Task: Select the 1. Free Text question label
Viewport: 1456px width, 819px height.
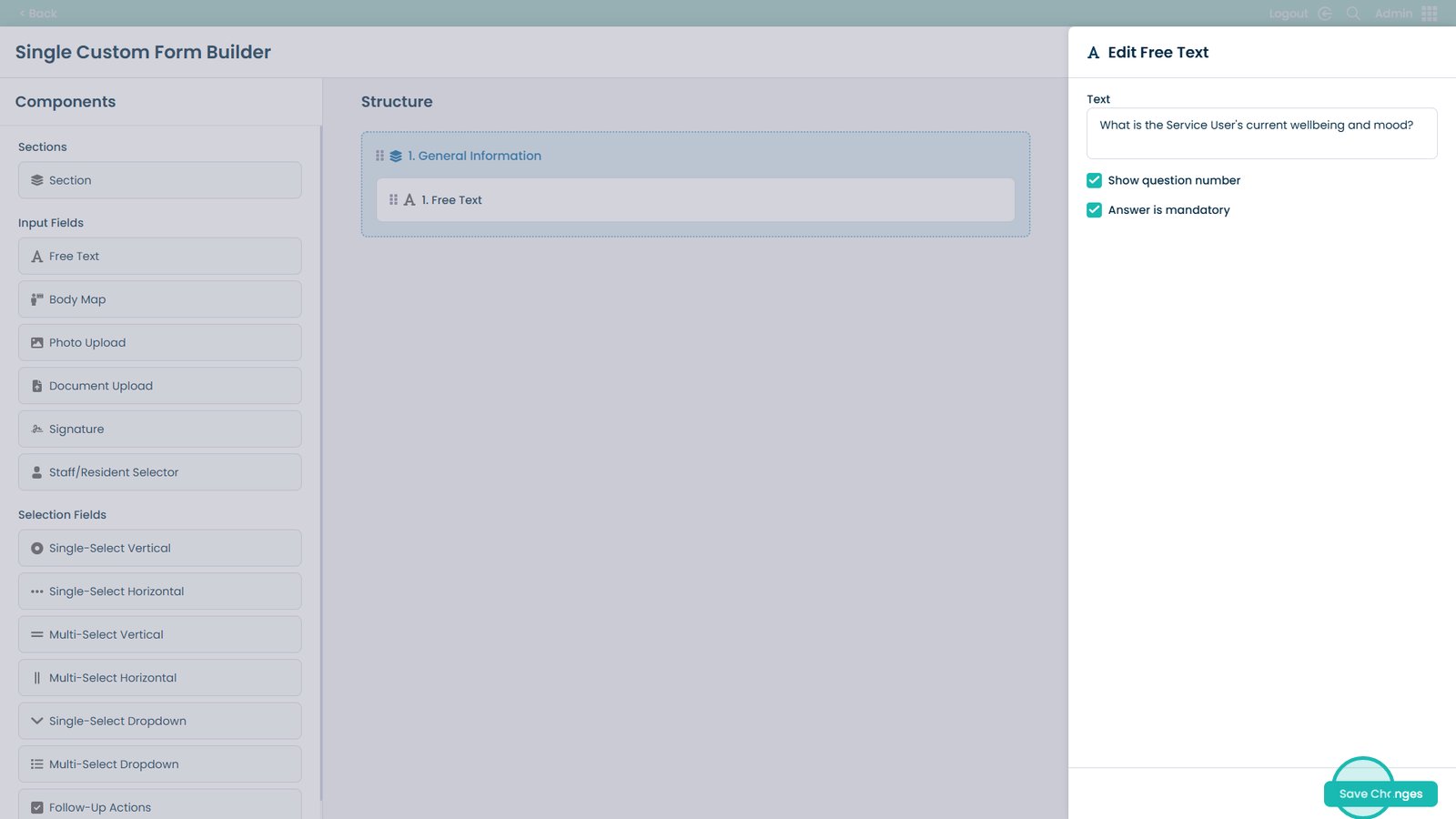Action: click(x=451, y=200)
